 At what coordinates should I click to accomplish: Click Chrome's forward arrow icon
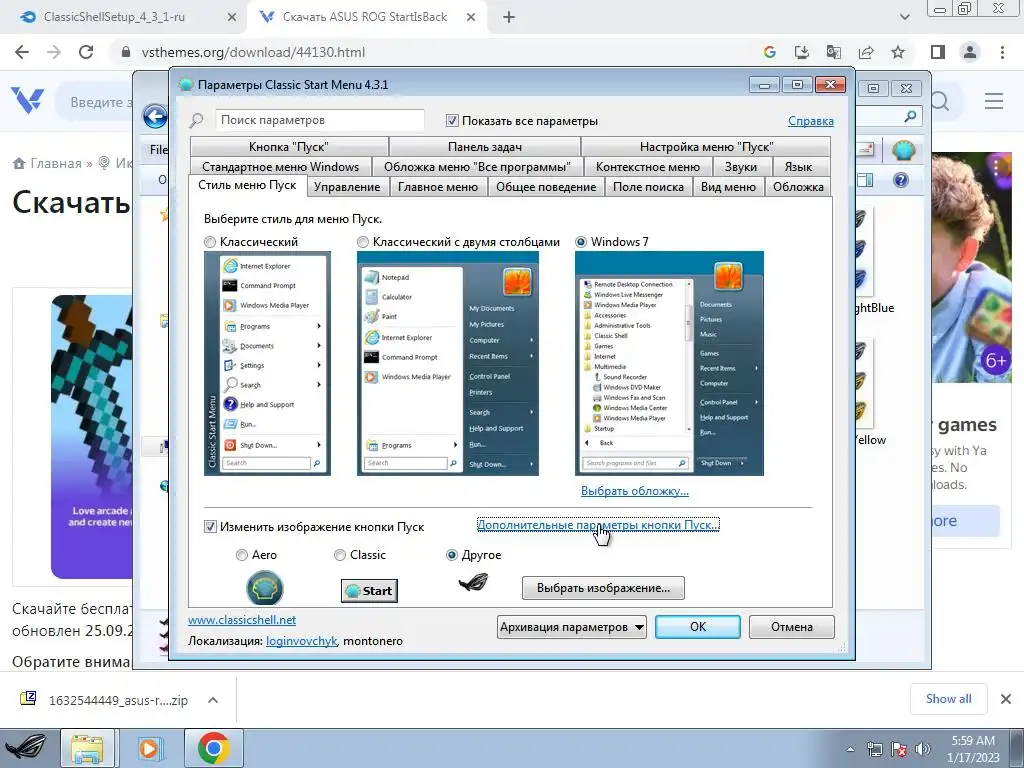(54, 52)
